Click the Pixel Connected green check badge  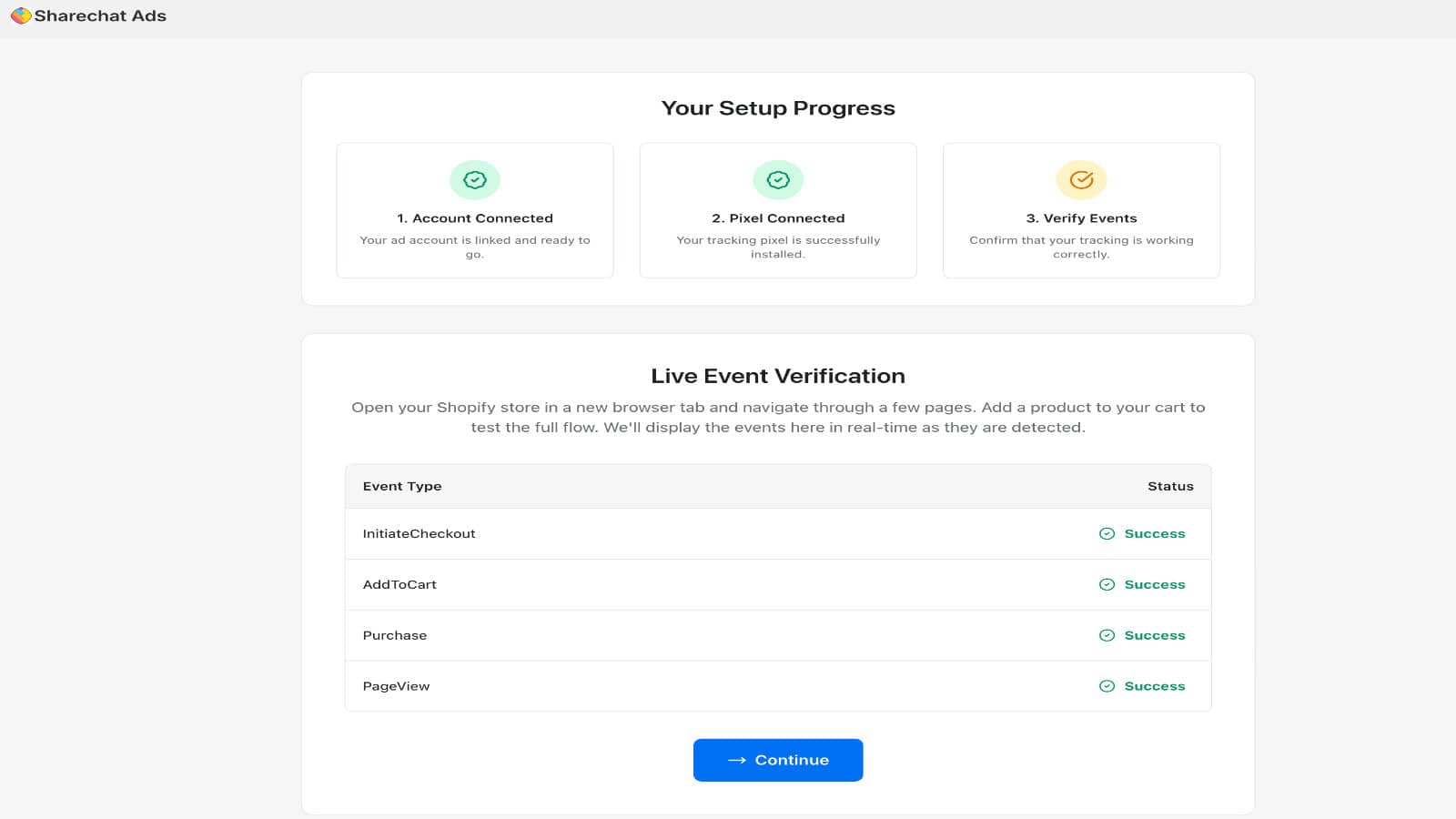(778, 179)
